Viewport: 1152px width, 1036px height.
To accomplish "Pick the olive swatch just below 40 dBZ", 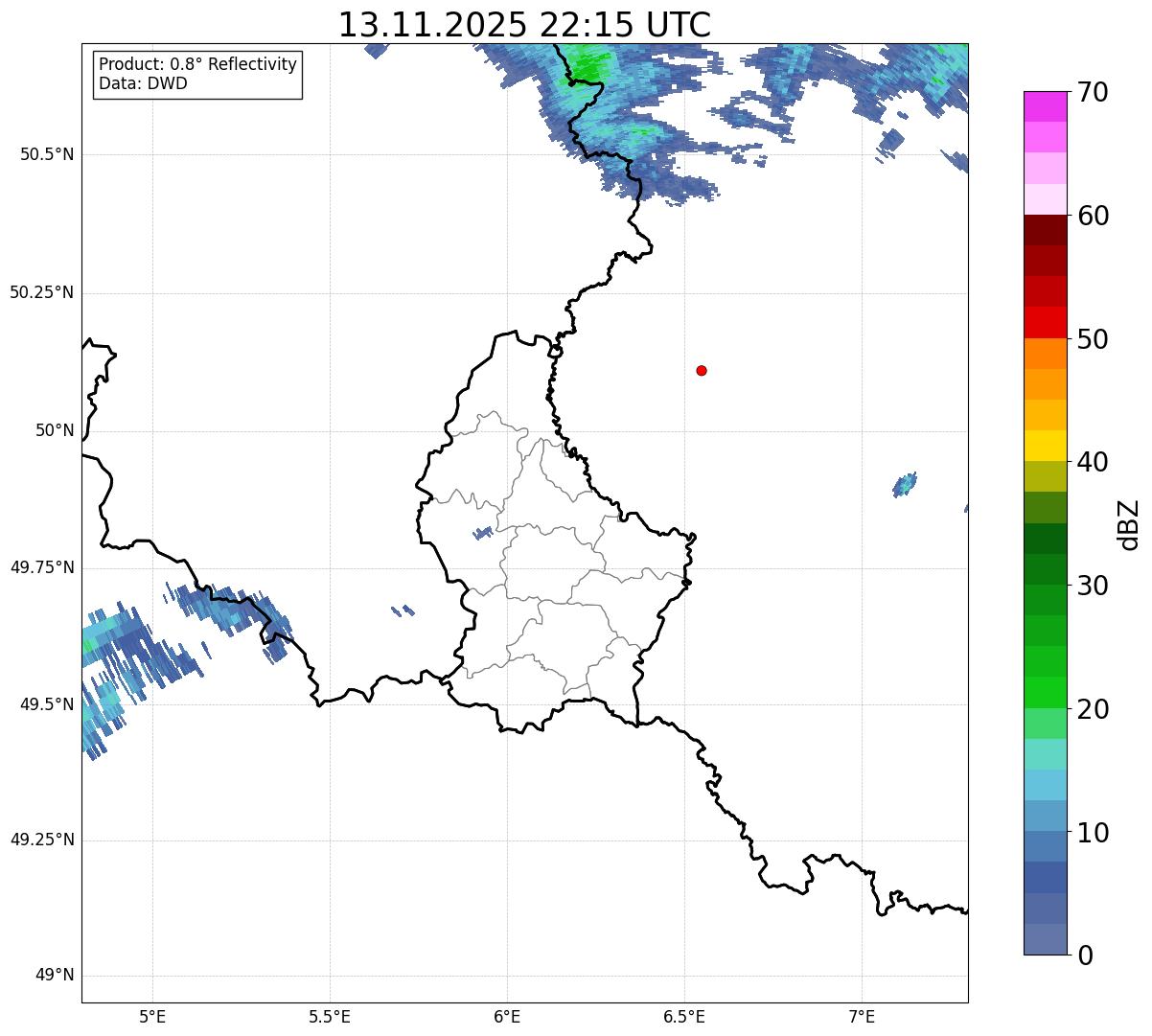I will tap(1046, 477).
